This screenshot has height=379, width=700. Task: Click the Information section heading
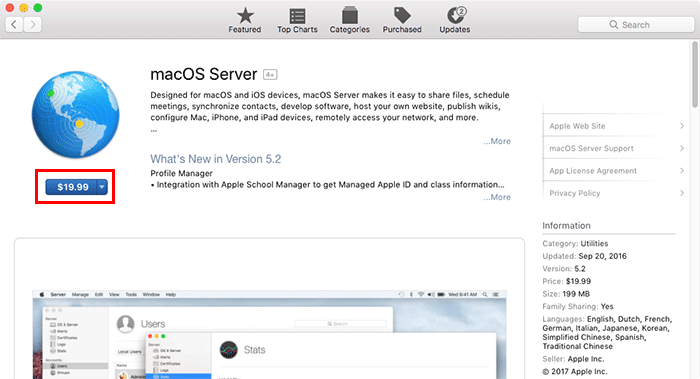[566, 225]
